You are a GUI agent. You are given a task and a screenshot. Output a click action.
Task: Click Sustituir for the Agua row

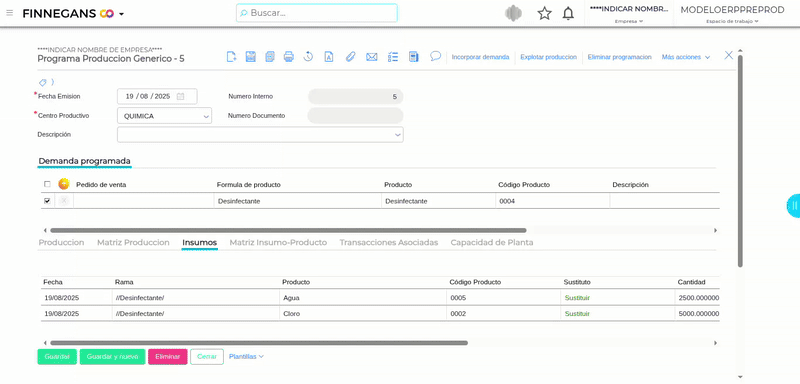577,298
